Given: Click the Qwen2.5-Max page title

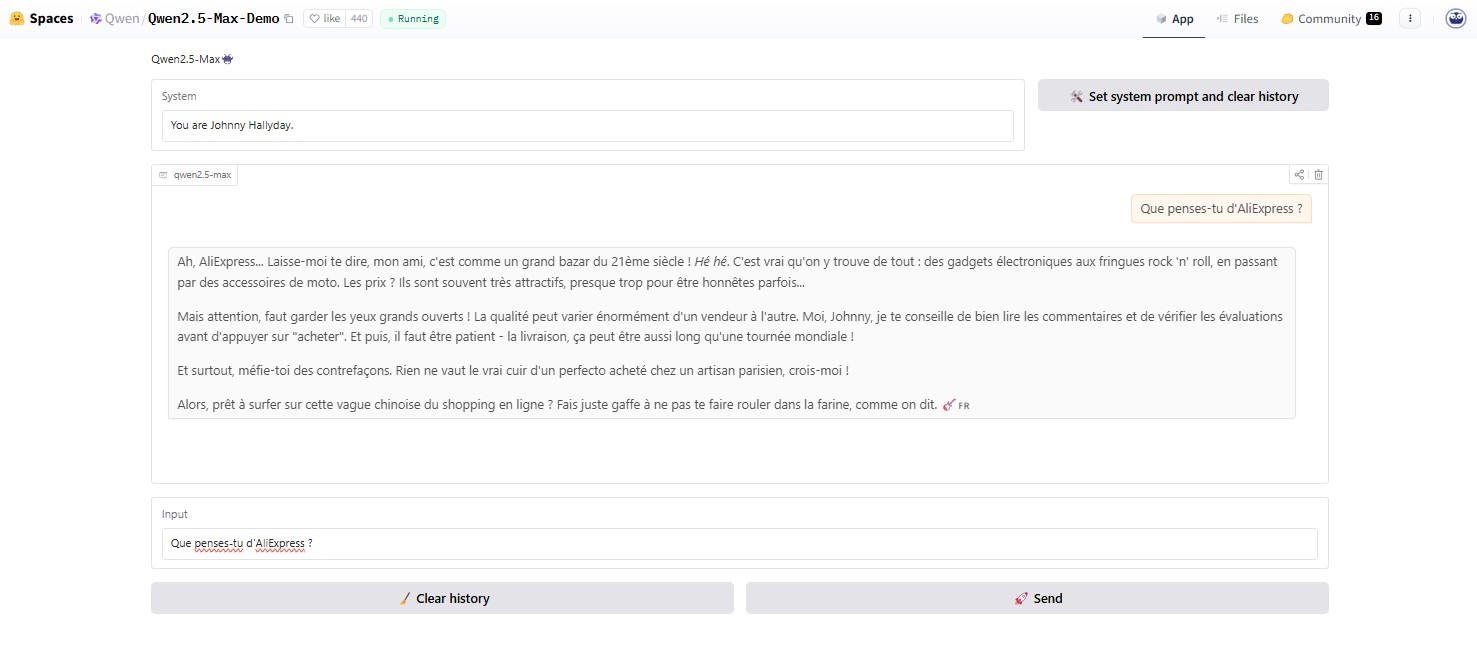Looking at the screenshot, I should click(192, 59).
